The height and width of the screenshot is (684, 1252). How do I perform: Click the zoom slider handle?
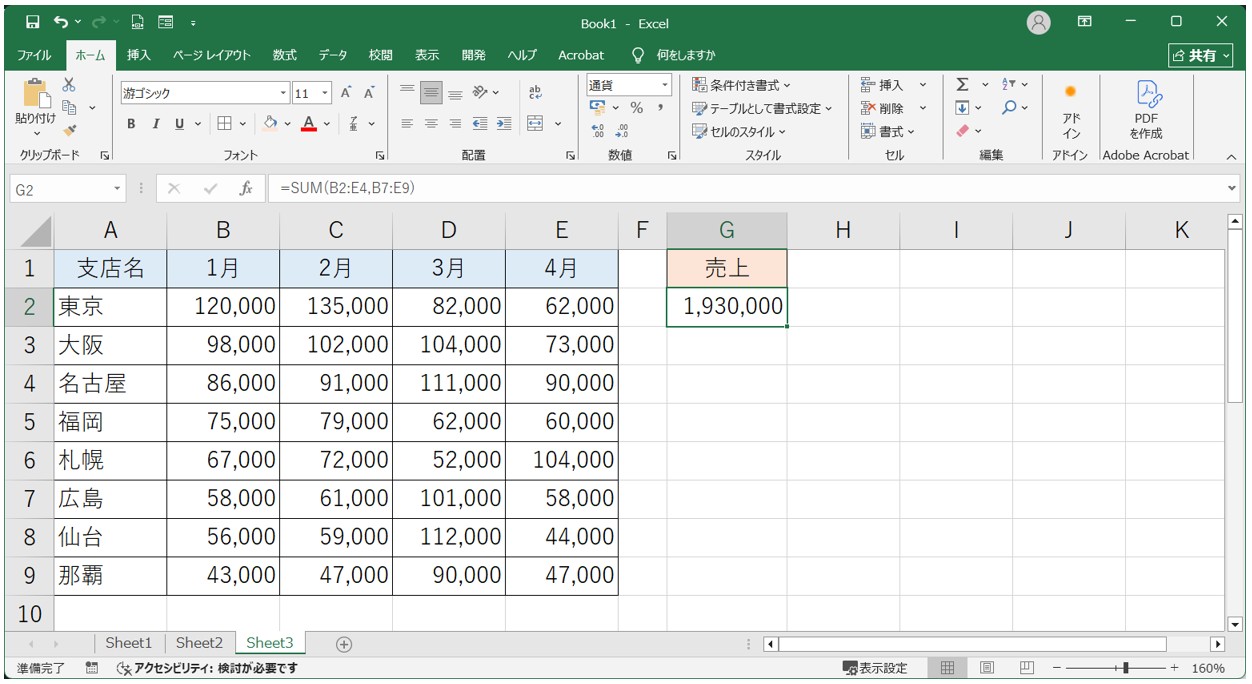point(1127,668)
